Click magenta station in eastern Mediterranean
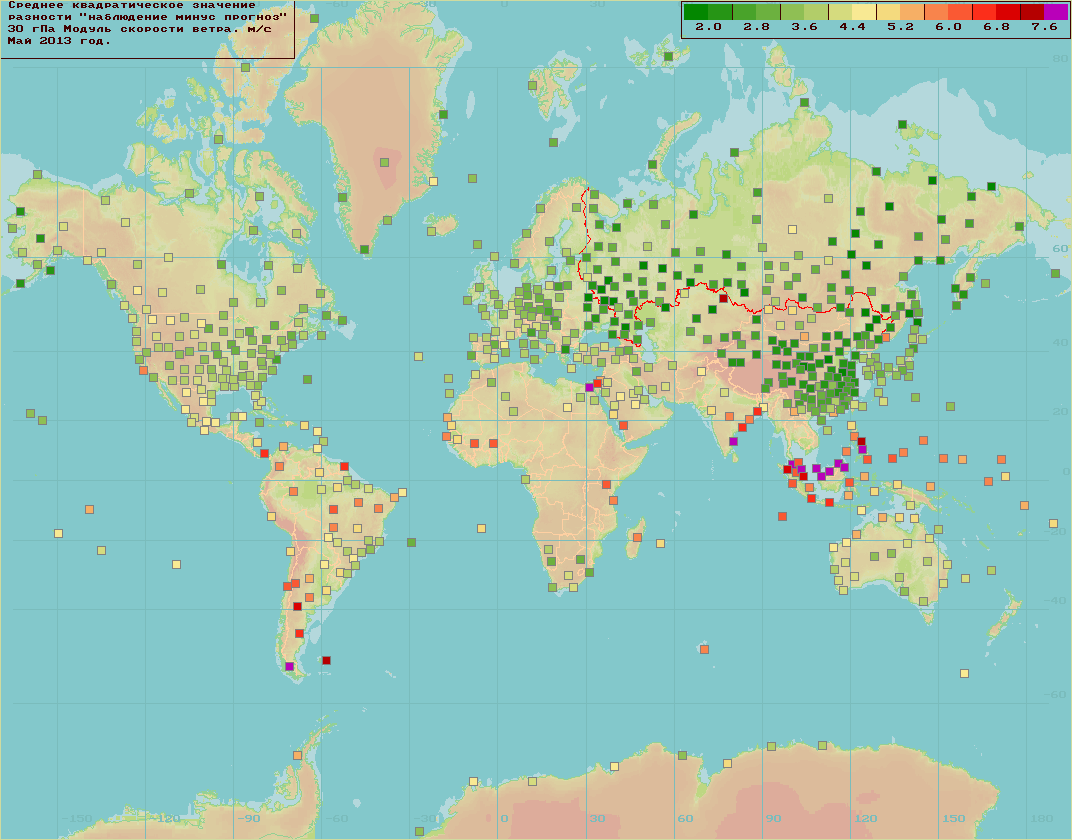The width and height of the screenshot is (1072, 840). (589, 388)
